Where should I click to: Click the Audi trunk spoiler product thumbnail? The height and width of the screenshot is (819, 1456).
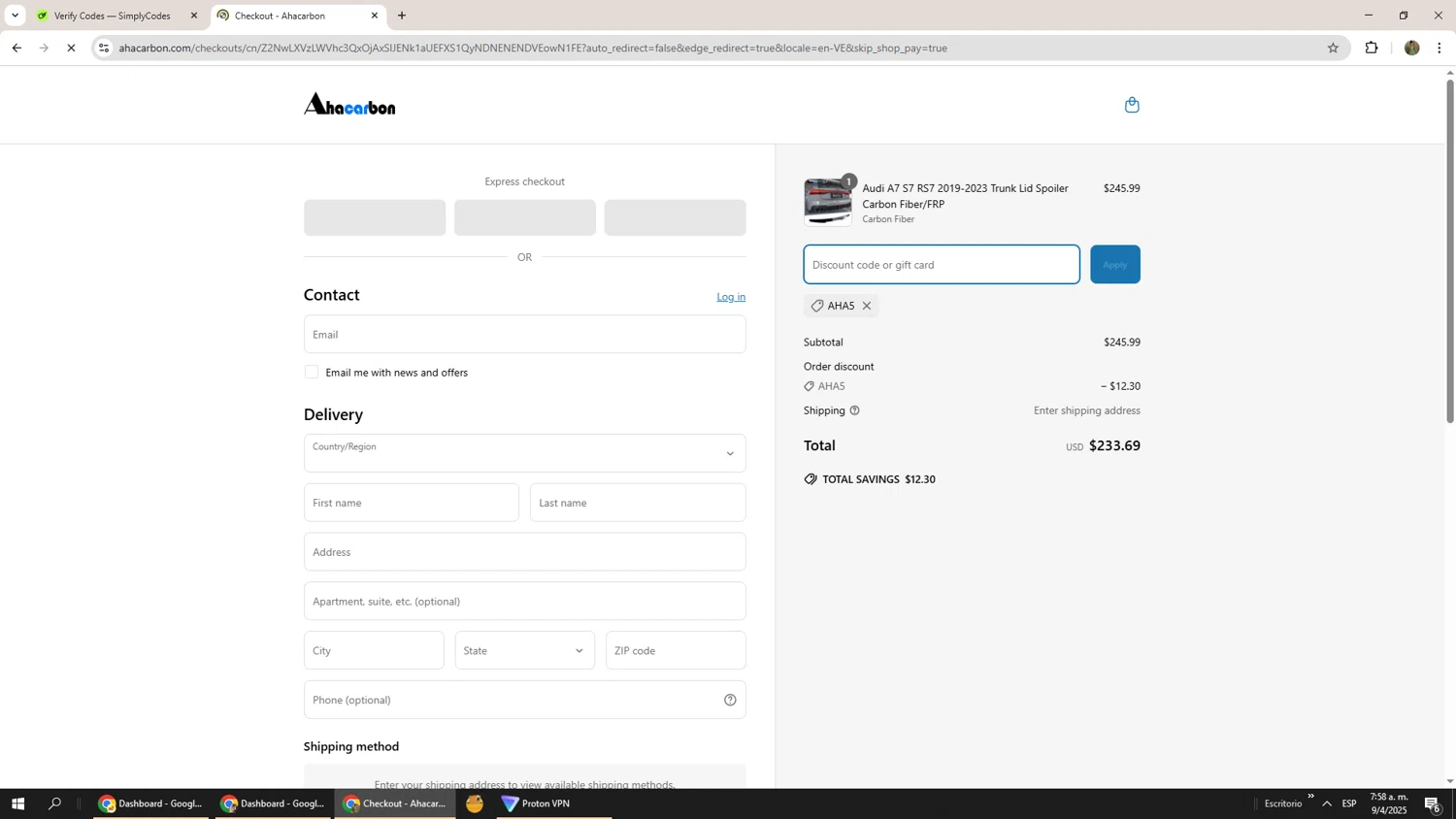click(828, 202)
